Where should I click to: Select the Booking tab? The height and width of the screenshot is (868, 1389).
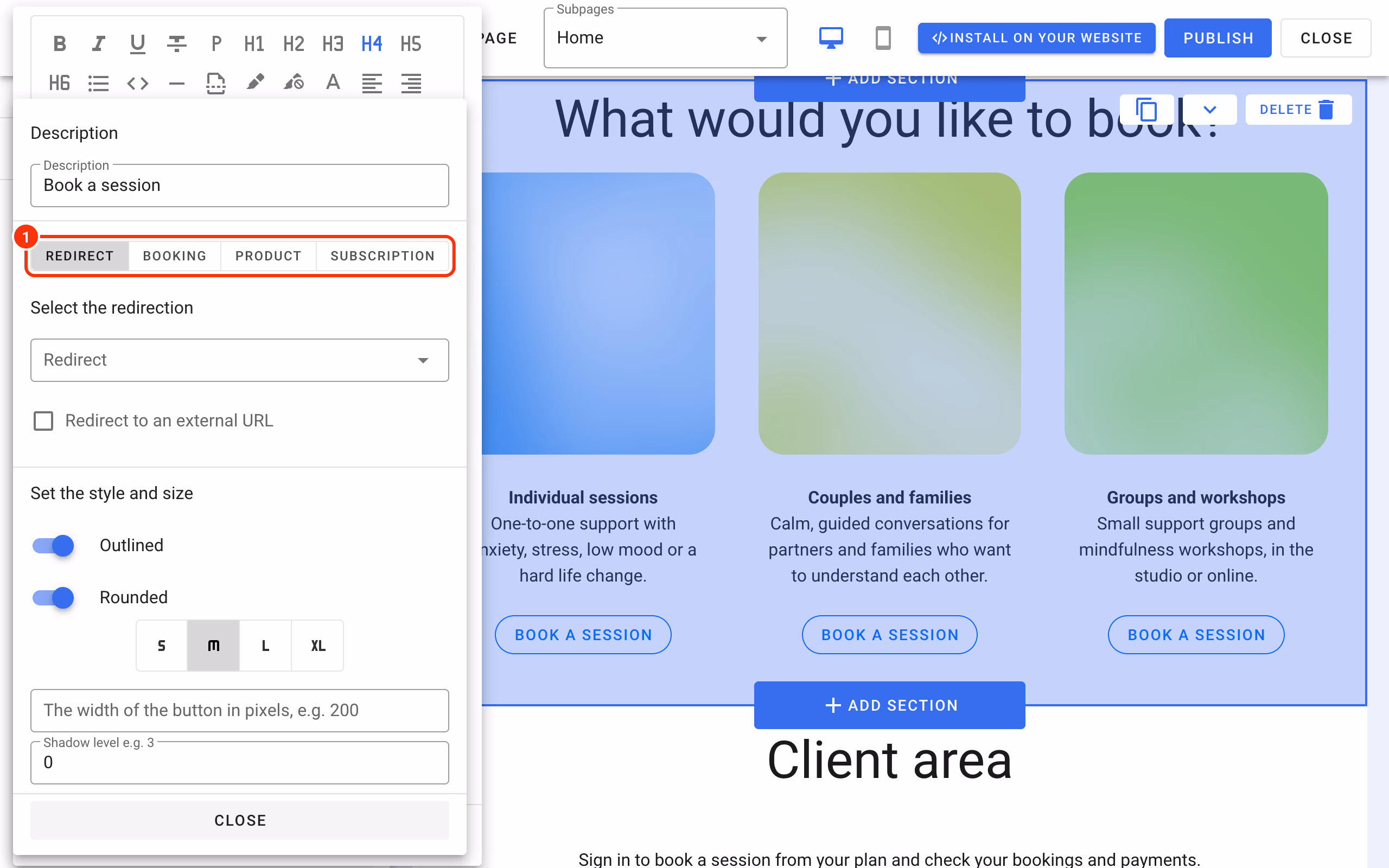(x=175, y=256)
